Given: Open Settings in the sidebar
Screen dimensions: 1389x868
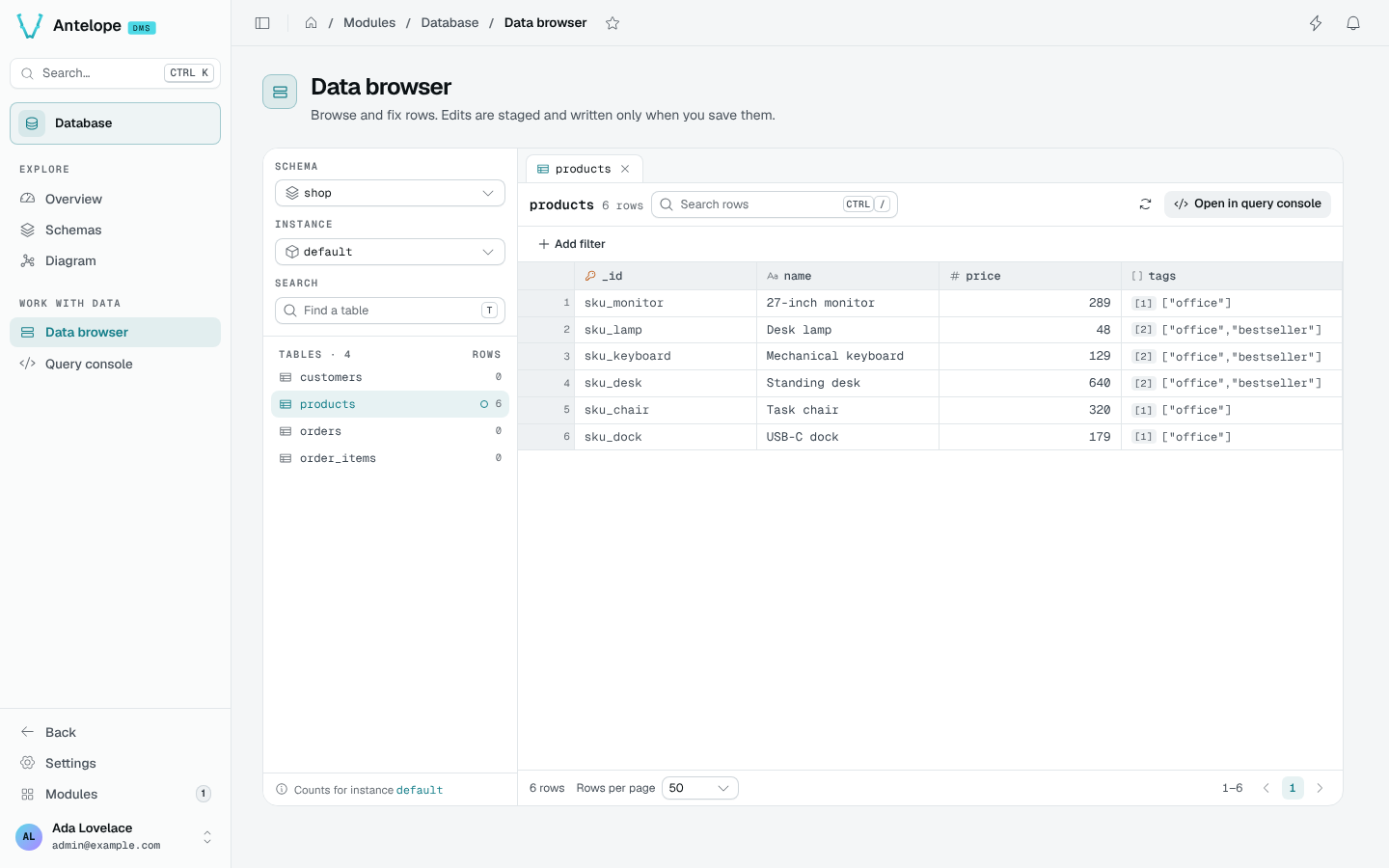Looking at the screenshot, I should [115, 763].
